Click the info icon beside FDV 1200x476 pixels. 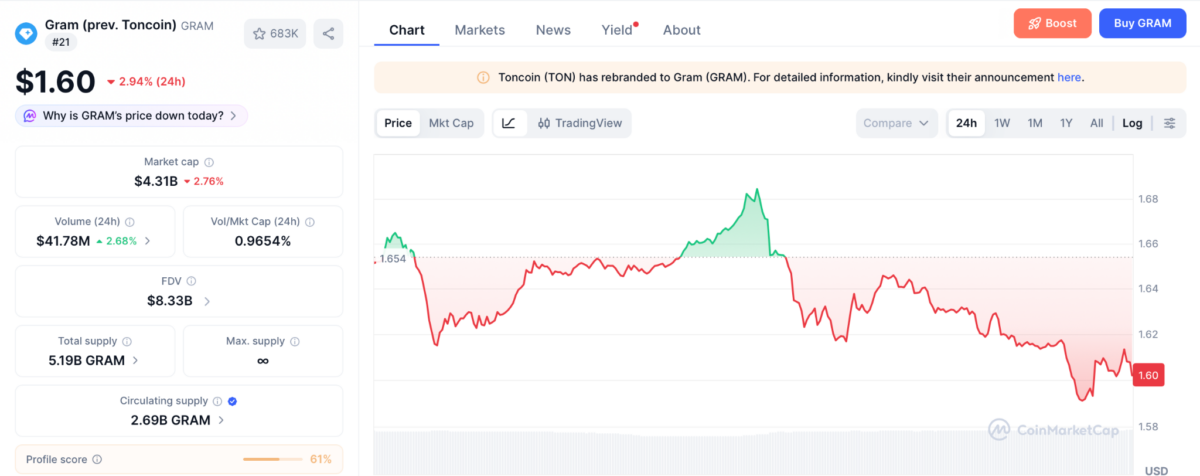[x=191, y=282]
